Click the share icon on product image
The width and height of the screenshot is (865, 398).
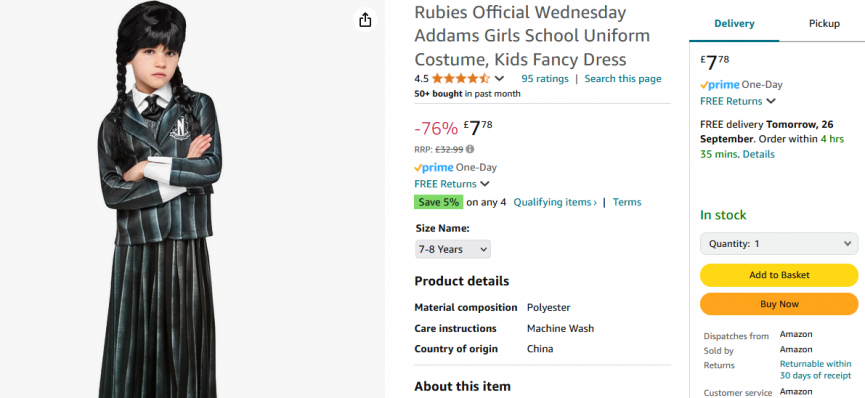365,20
